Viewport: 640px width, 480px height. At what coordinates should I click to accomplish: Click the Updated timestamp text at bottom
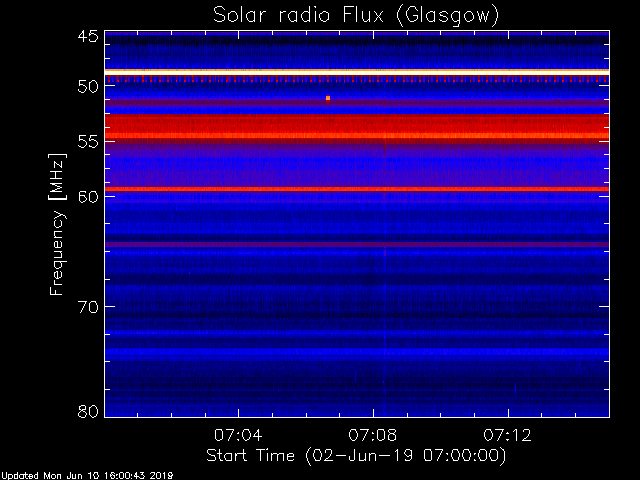[87, 476]
